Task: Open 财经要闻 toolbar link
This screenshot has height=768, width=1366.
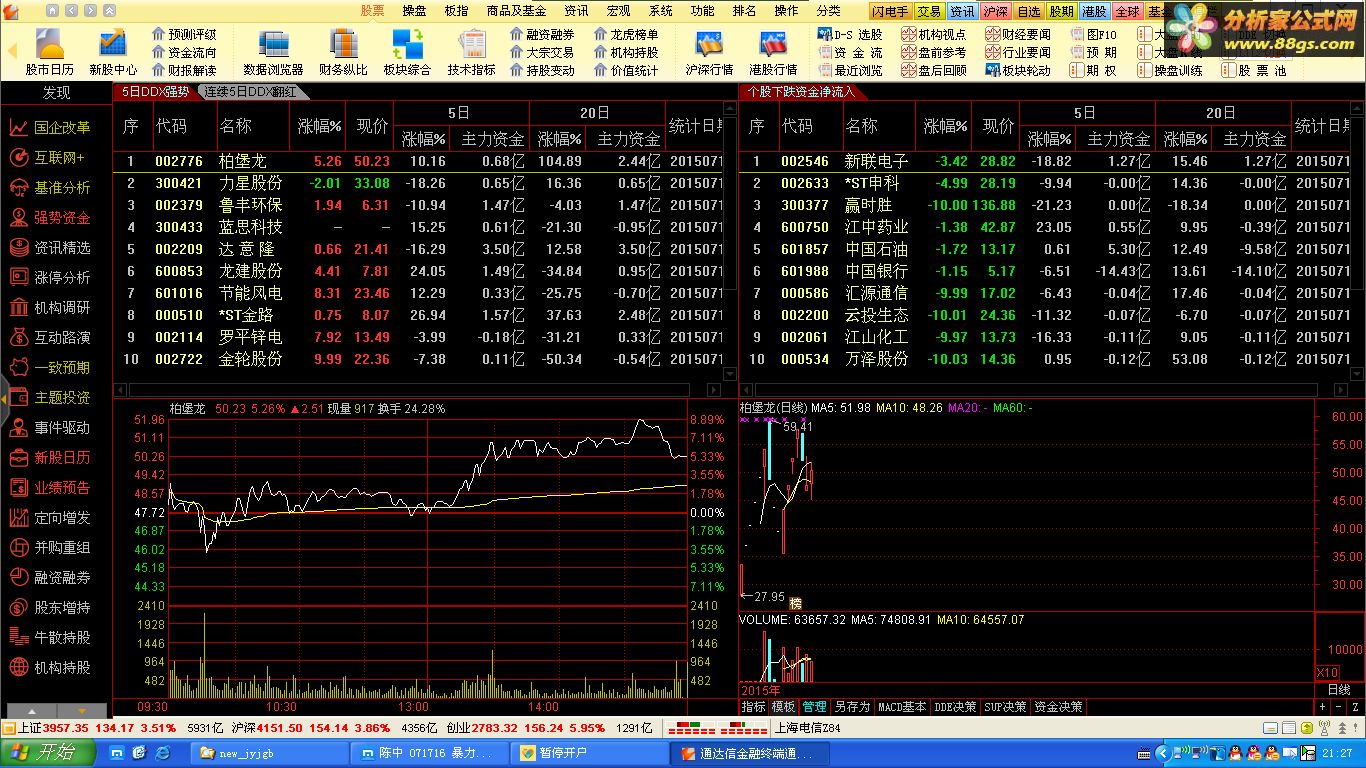Action: pyautogui.click(x=1018, y=34)
